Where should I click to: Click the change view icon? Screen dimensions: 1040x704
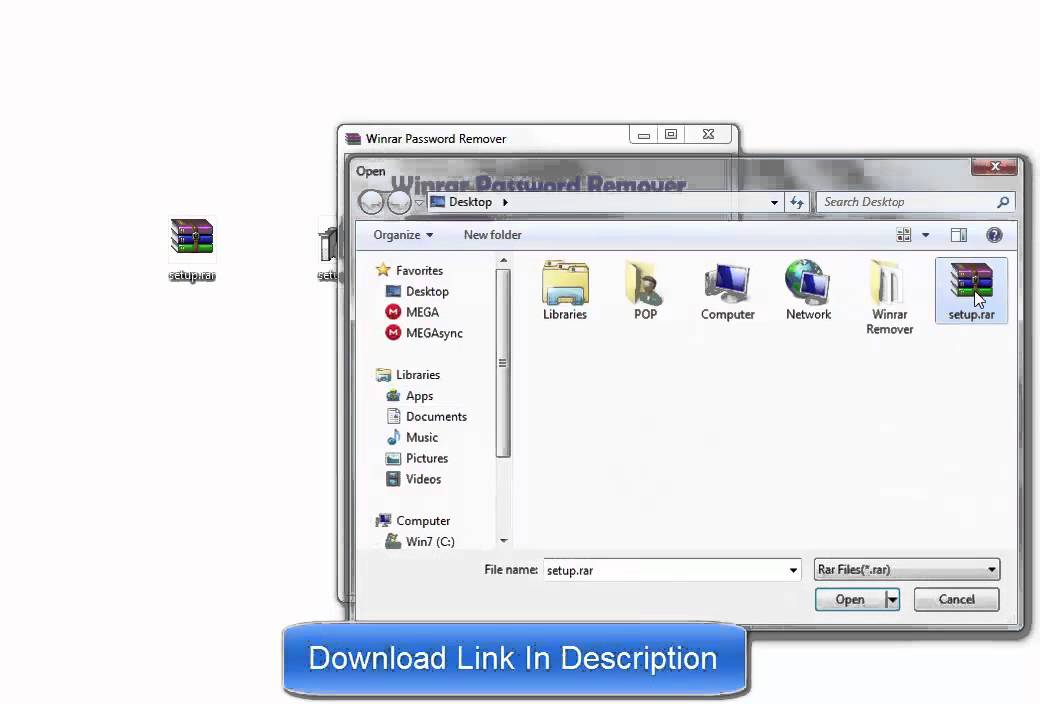point(903,235)
